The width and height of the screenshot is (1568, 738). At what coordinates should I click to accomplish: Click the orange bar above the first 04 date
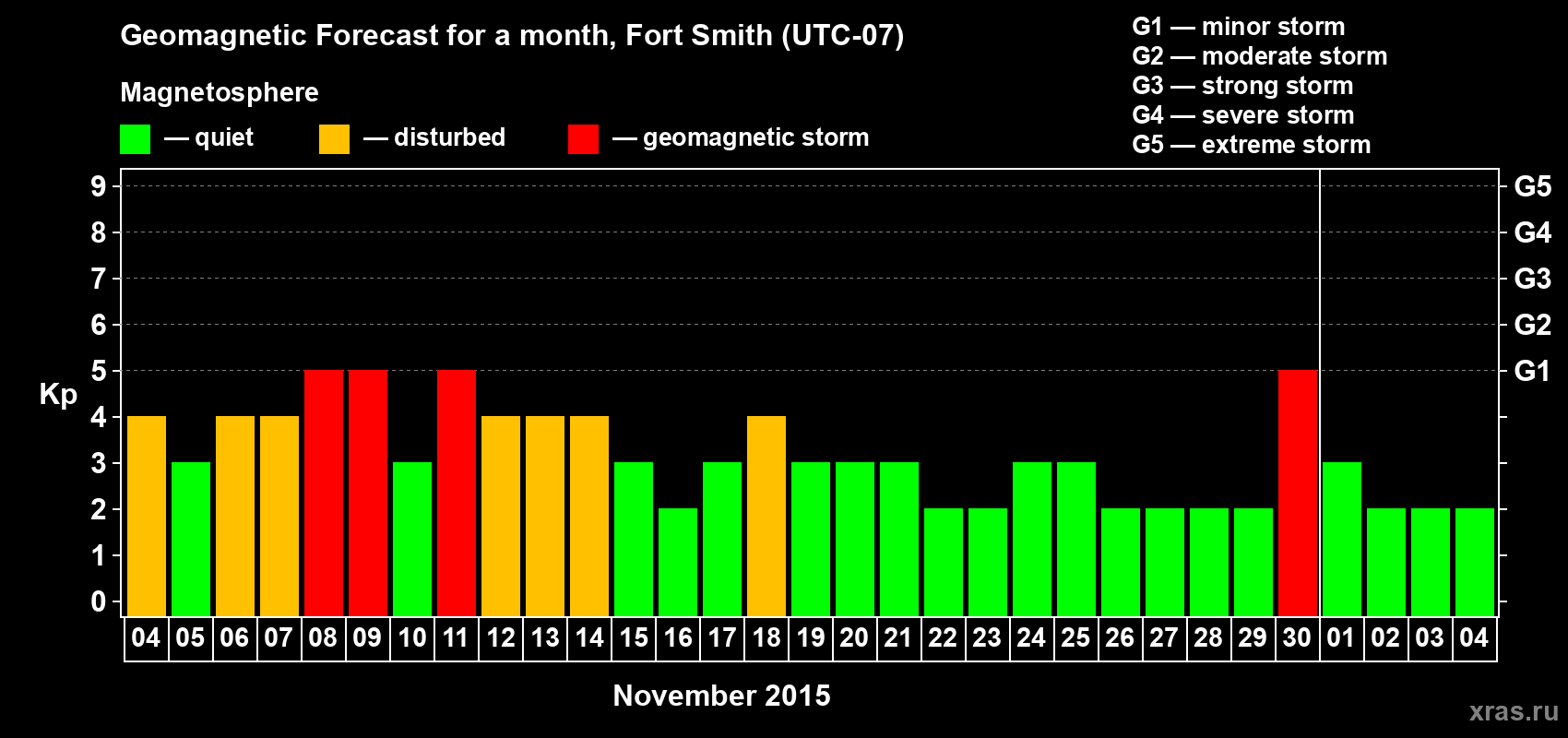point(147,516)
